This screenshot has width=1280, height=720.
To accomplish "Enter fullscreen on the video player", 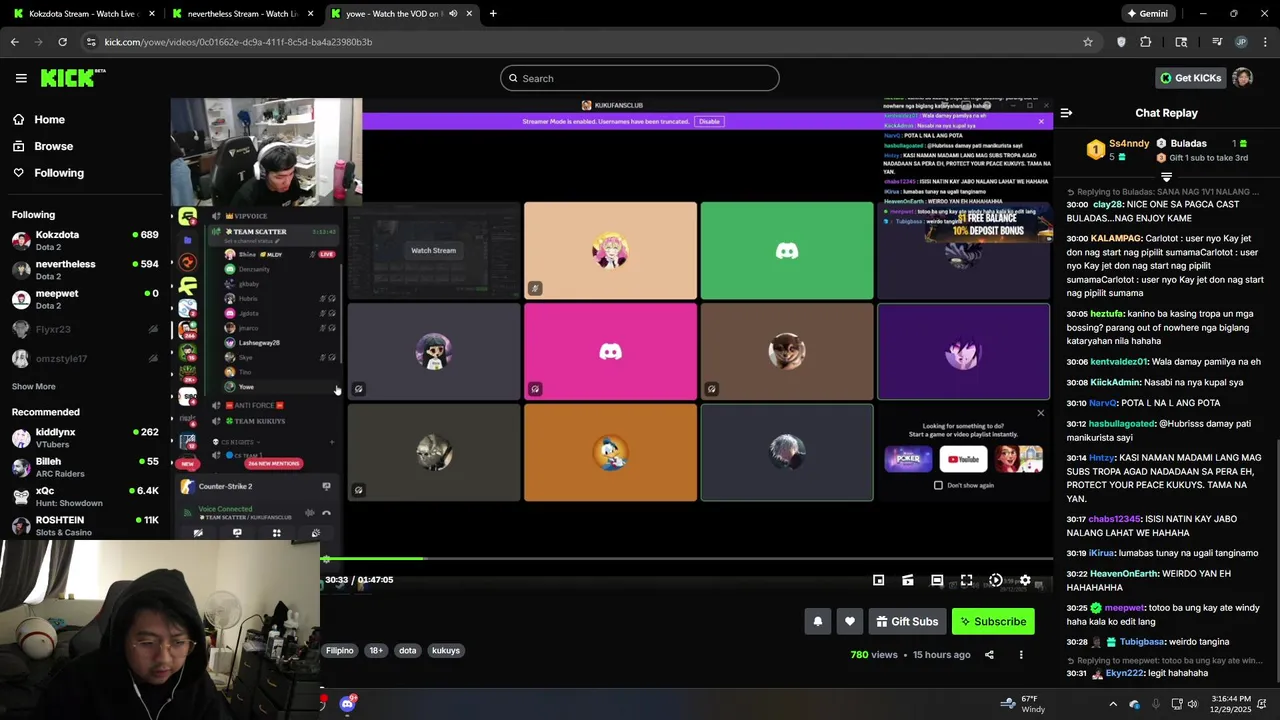I will coord(966,580).
